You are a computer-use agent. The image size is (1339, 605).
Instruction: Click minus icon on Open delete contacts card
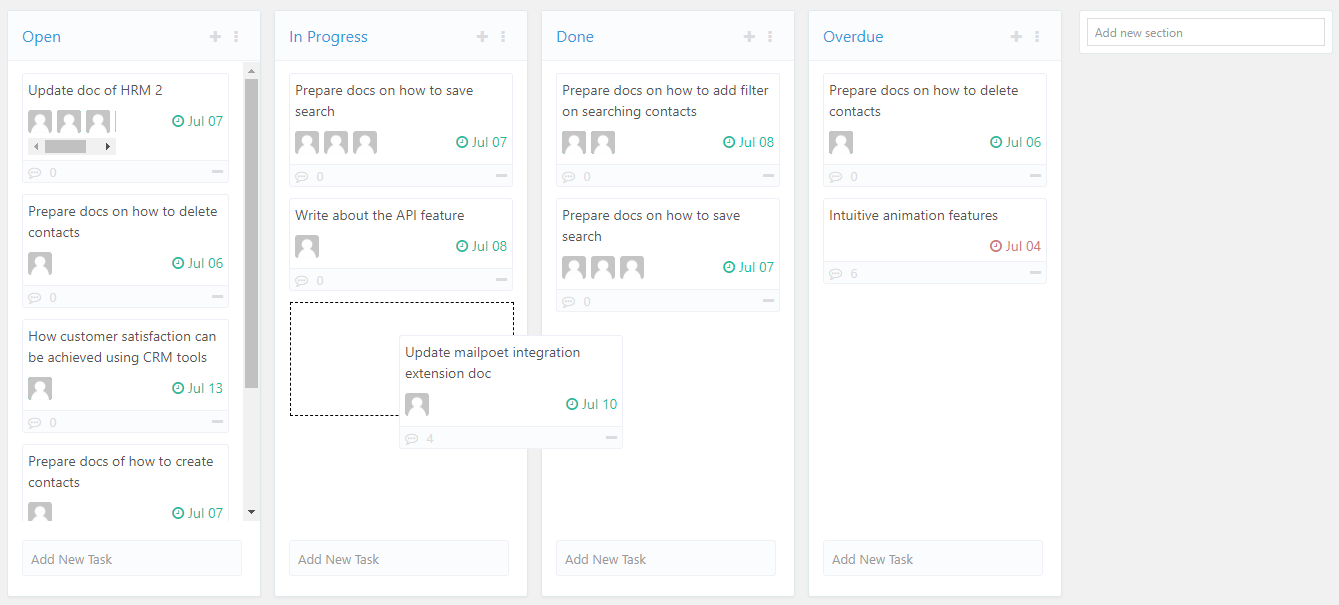[x=217, y=297]
